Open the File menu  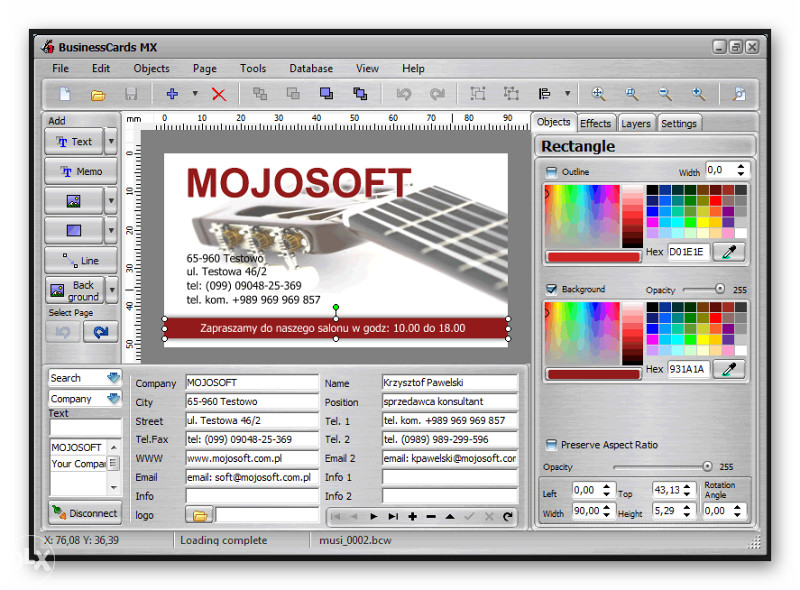tap(60, 68)
